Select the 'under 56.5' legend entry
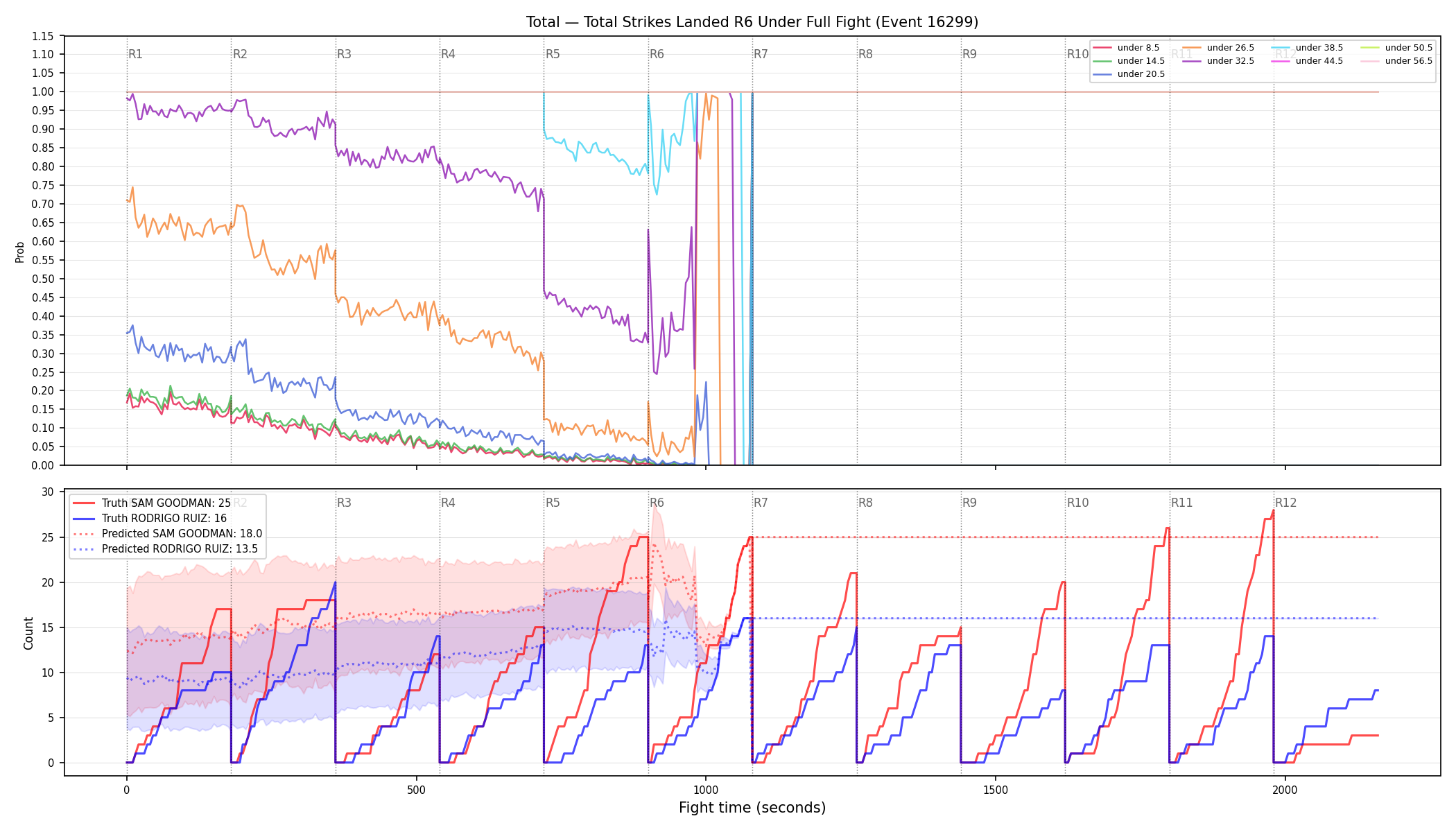Image resolution: width=1456 pixels, height=832 pixels. coord(1398,61)
